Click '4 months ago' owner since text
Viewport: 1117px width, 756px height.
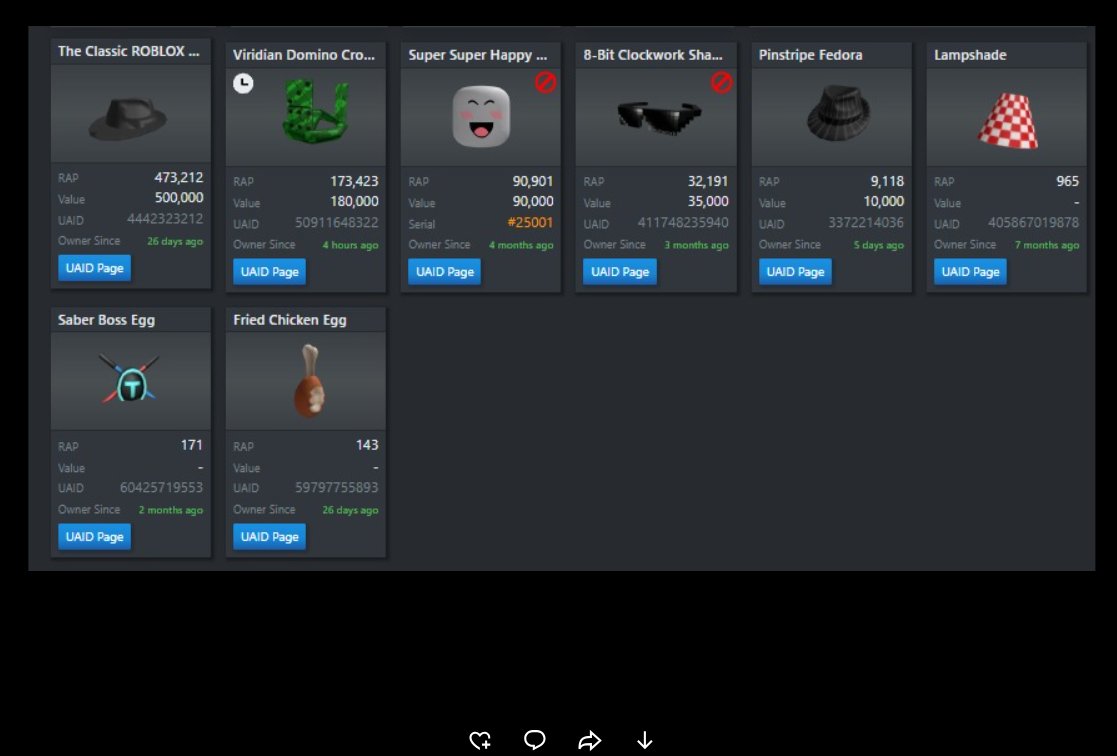click(x=521, y=245)
